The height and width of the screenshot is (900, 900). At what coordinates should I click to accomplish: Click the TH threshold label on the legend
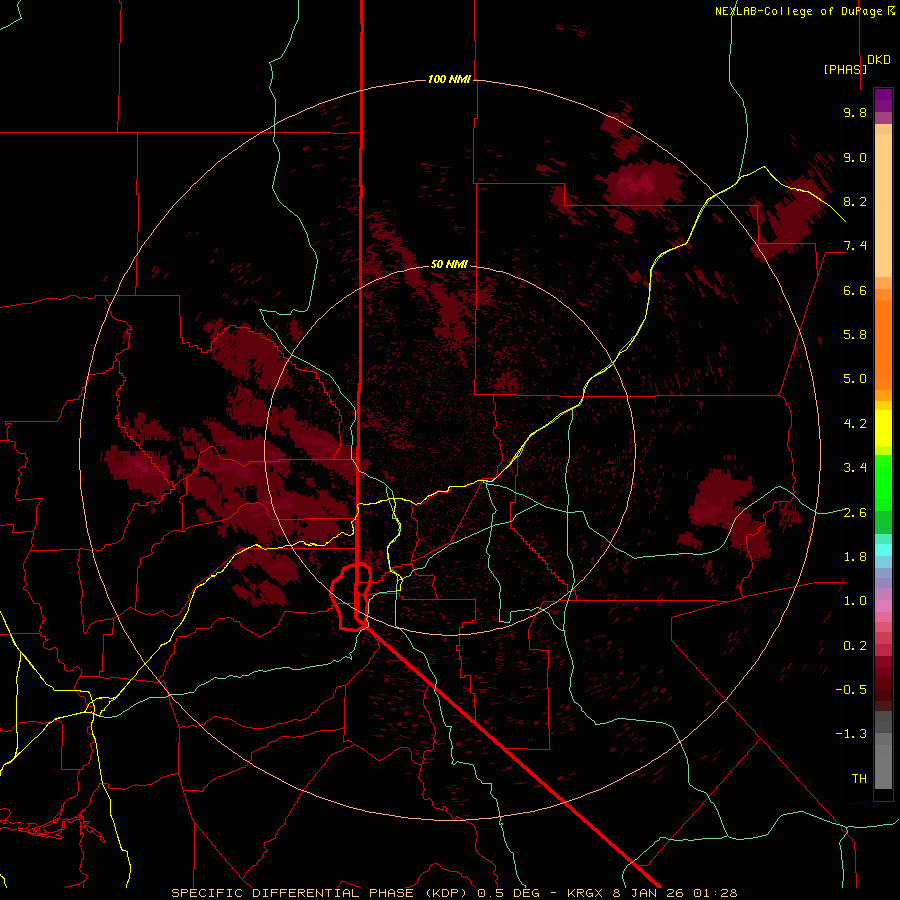click(859, 779)
